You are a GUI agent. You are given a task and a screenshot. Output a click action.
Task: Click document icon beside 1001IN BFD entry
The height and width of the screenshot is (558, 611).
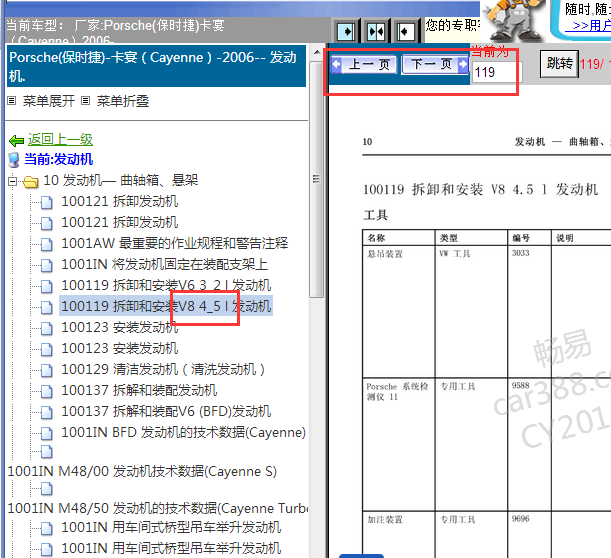(x=47, y=433)
